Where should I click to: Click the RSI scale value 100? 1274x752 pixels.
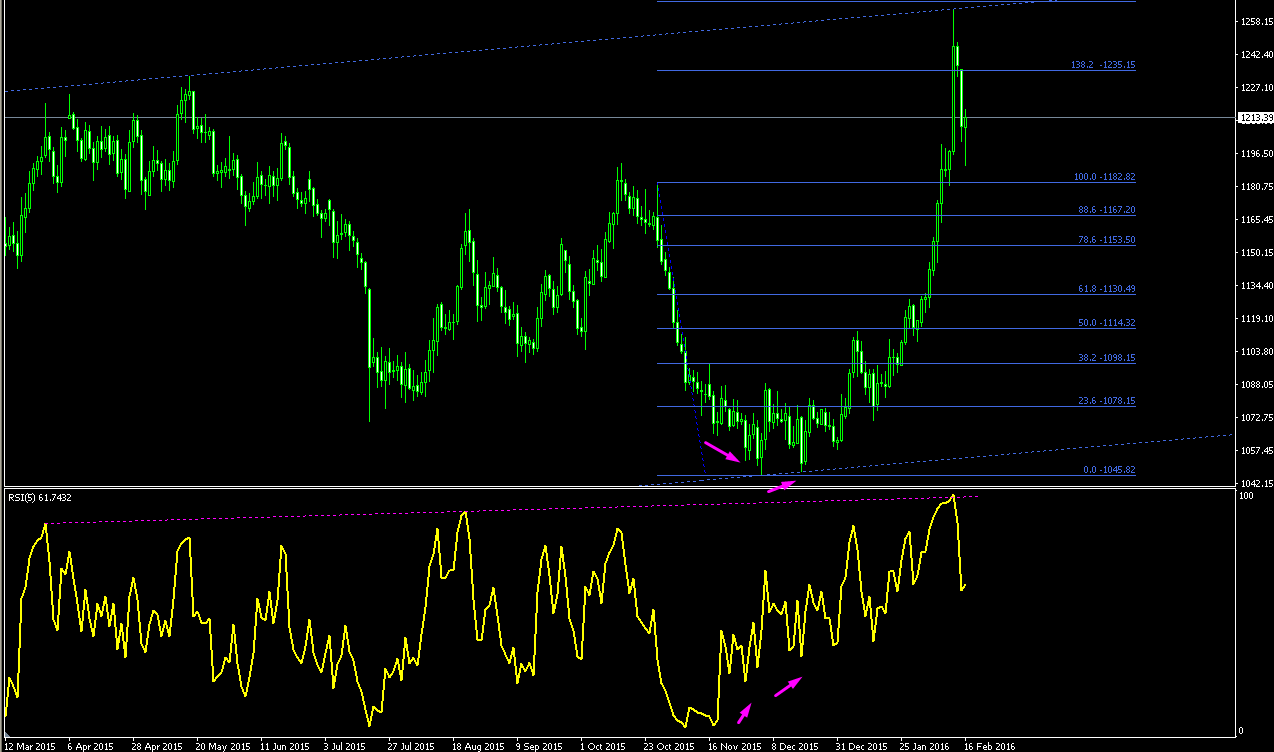pyautogui.click(x=1246, y=497)
